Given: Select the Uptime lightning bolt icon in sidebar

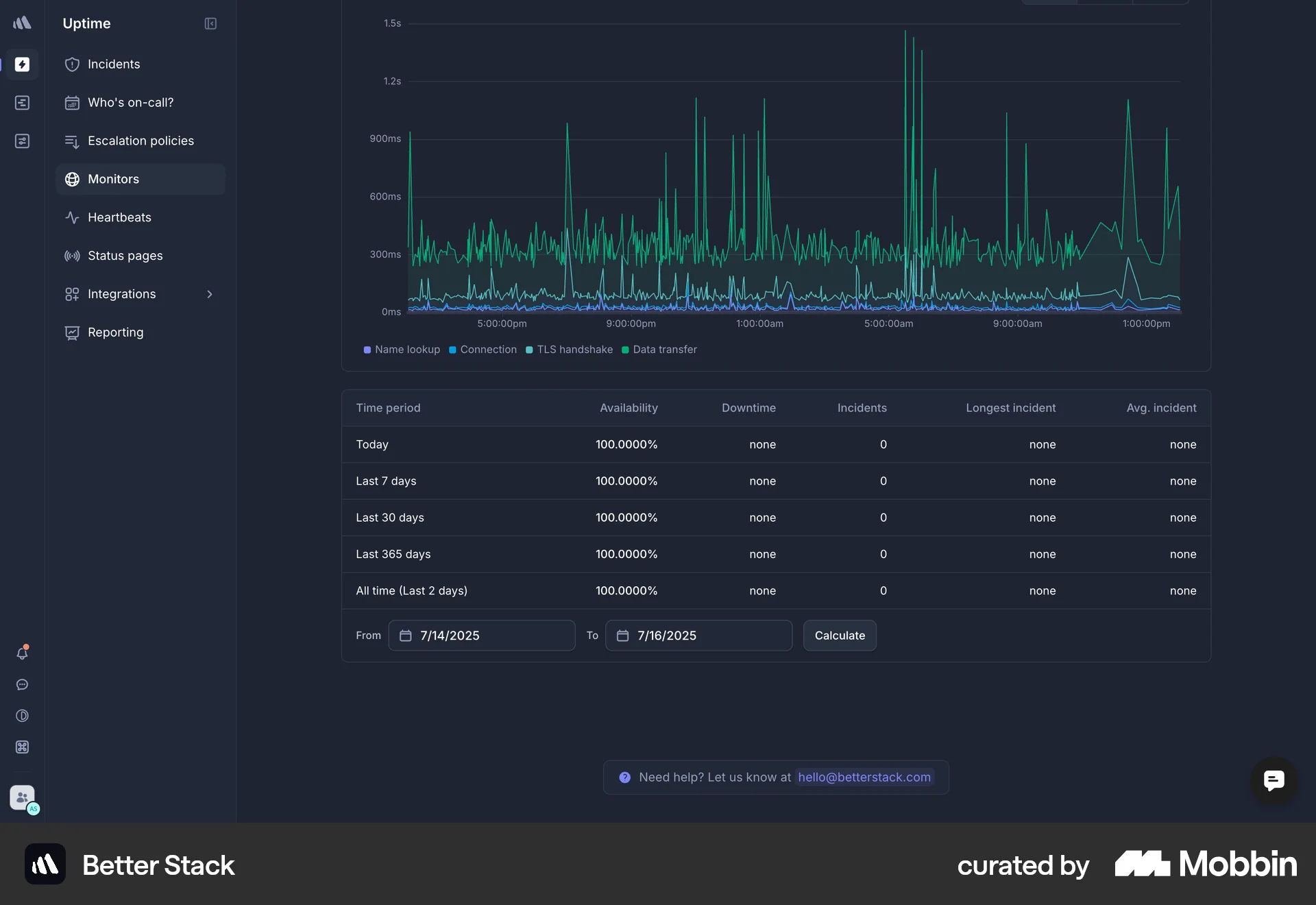Looking at the screenshot, I should (23, 65).
